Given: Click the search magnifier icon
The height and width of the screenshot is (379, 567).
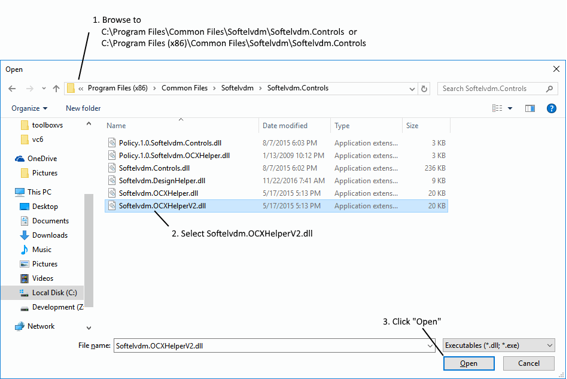Looking at the screenshot, I should pyautogui.click(x=549, y=89).
